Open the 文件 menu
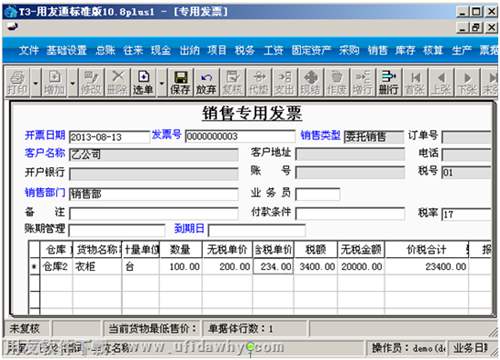Image resolution: width=500 pixels, height=360 pixels. (28, 50)
